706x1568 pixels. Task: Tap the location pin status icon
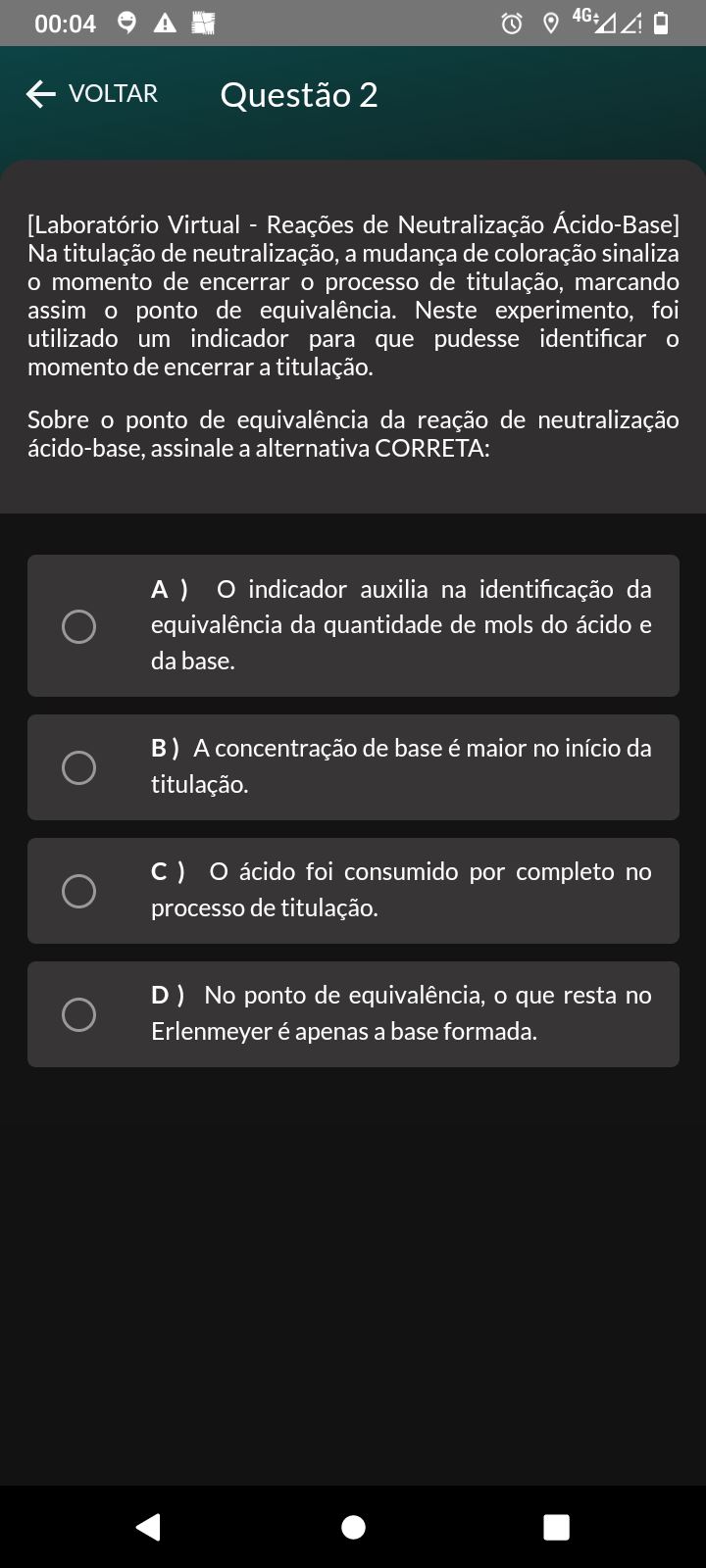tap(550, 23)
